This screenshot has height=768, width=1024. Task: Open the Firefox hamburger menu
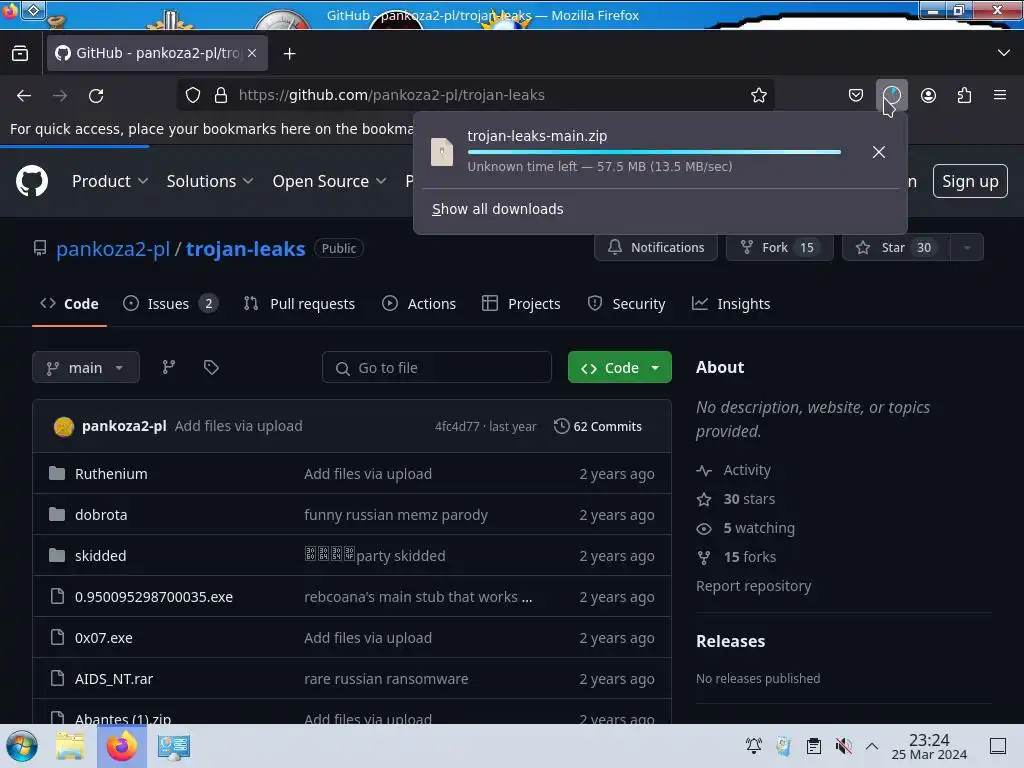999,95
